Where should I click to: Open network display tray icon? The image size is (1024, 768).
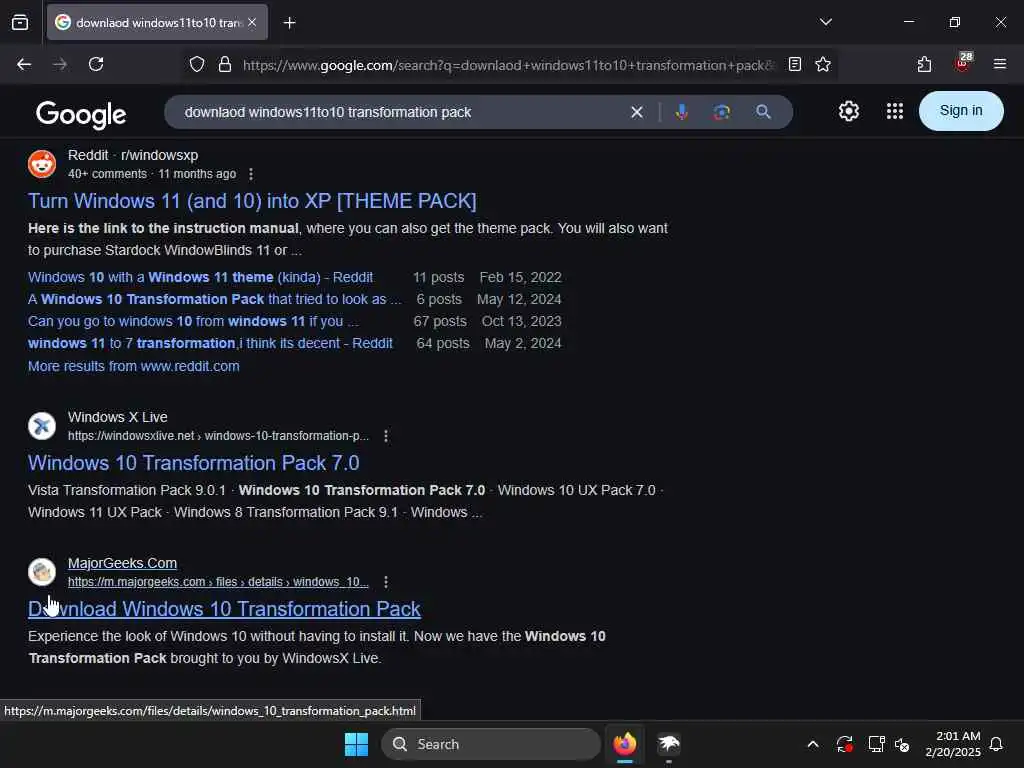[876, 744]
